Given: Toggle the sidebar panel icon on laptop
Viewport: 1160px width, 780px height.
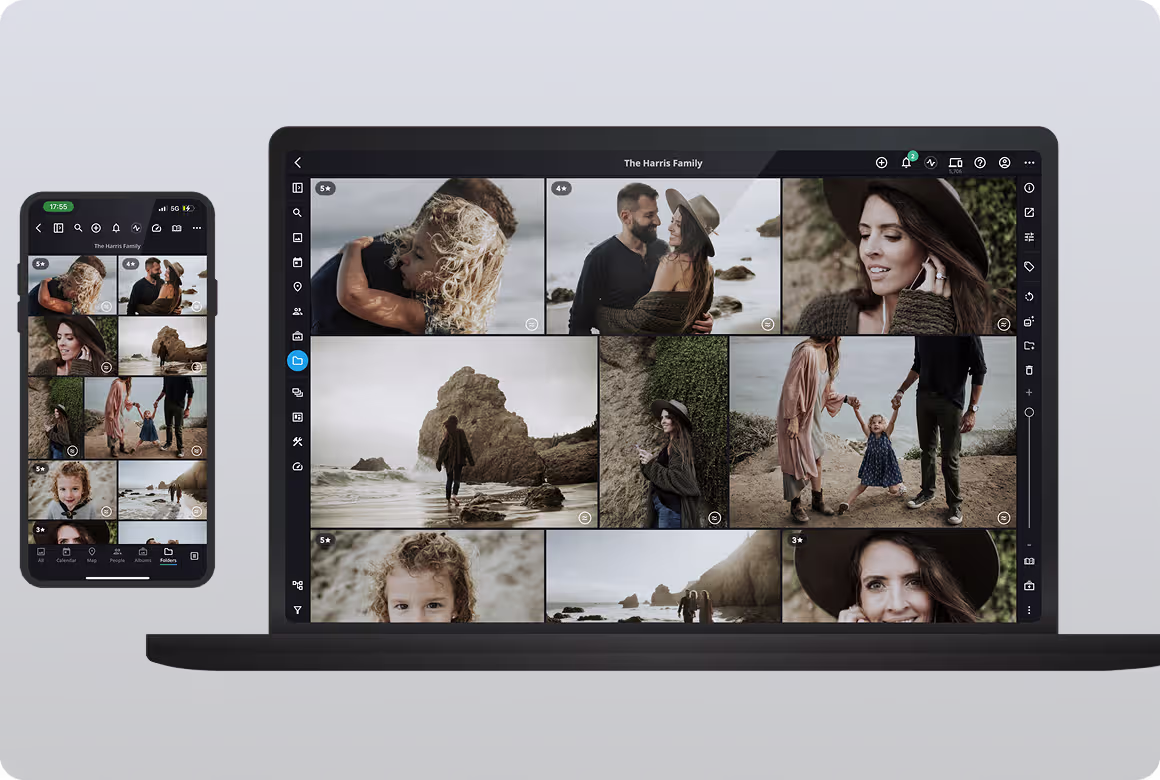Looking at the screenshot, I should click(x=297, y=188).
